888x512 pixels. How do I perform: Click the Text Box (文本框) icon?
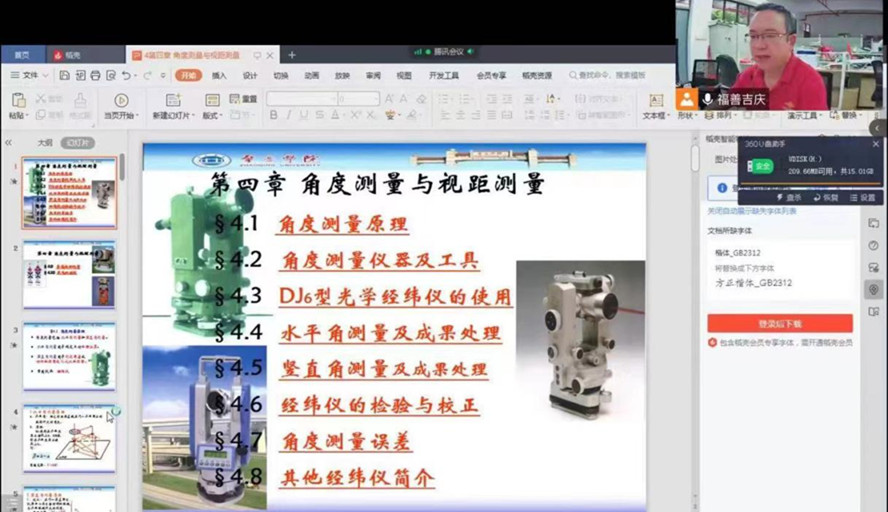coord(655,101)
